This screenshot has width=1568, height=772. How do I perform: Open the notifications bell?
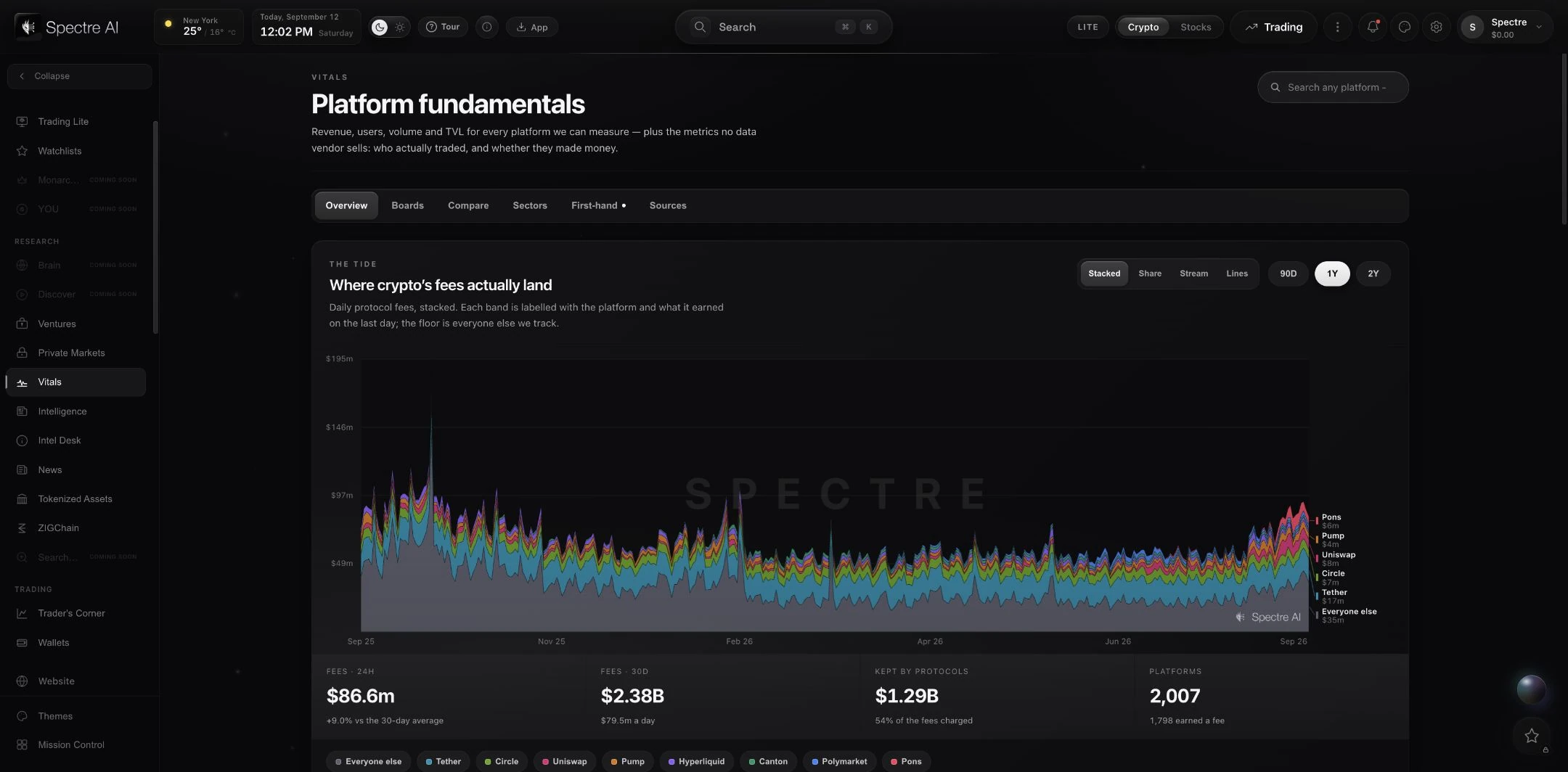(x=1372, y=28)
